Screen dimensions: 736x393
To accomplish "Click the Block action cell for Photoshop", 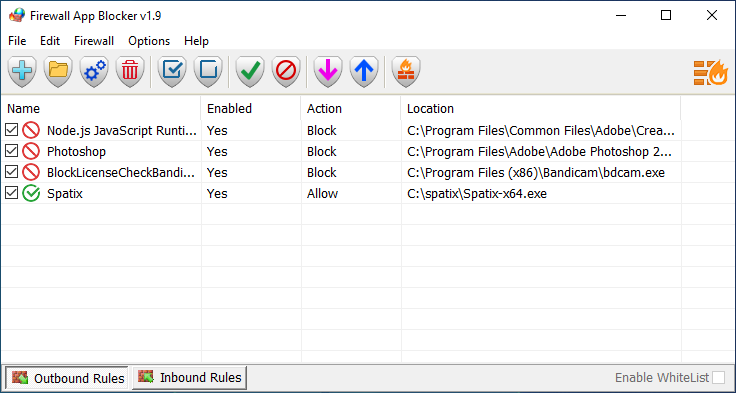I will click(322, 152).
